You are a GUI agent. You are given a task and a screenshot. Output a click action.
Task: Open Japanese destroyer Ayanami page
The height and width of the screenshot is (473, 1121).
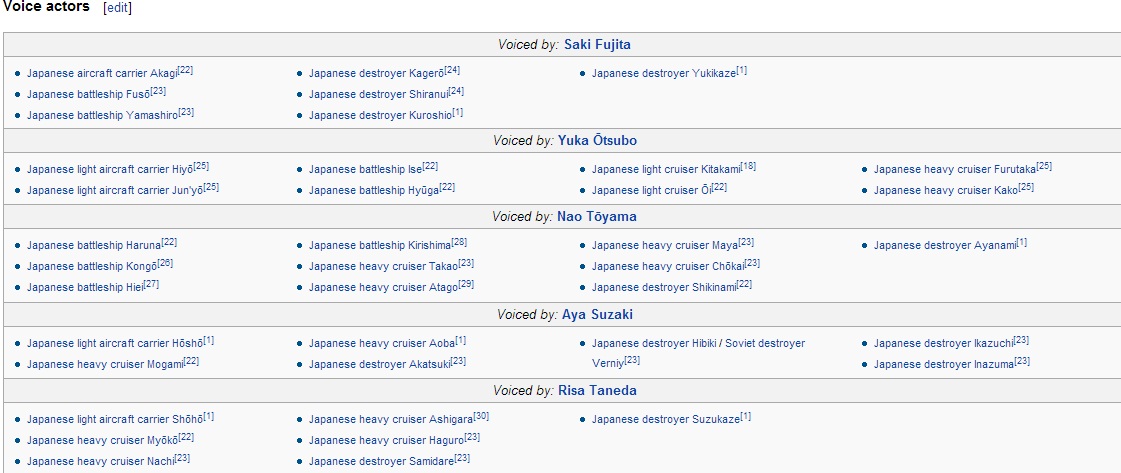pos(944,246)
